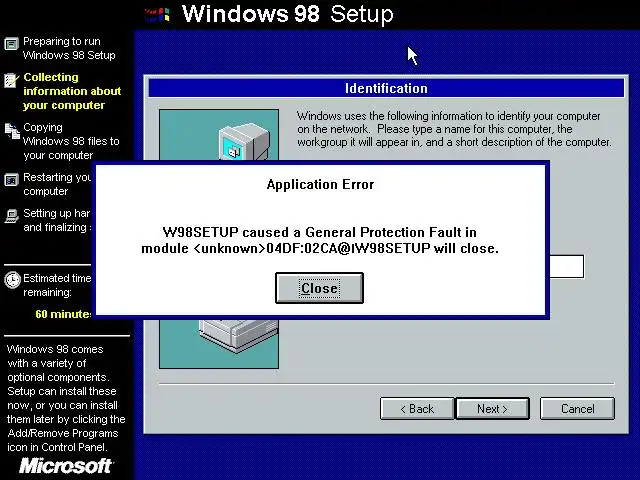Click the Setting up hardware step icon
Image resolution: width=640 pixels, height=480 pixels.
[x=11, y=216]
